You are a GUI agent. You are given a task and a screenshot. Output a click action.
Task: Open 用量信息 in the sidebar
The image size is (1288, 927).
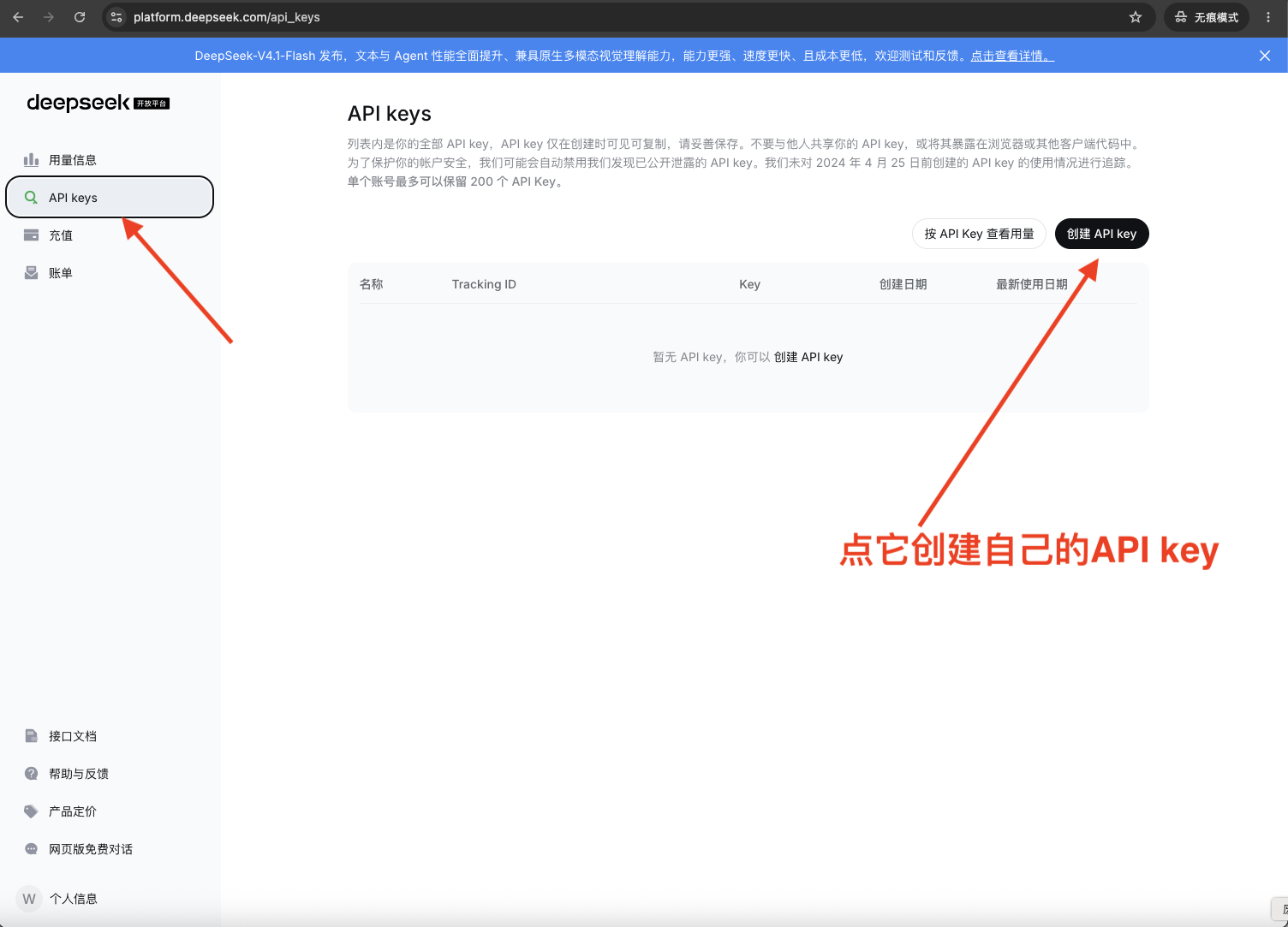(110, 160)
